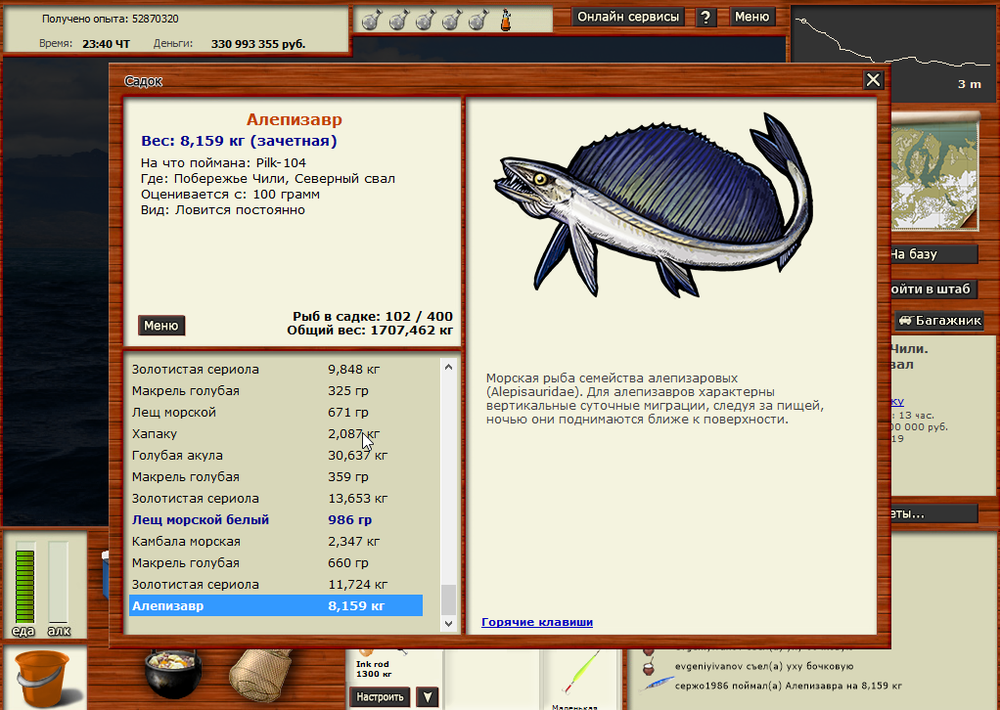Click the fishing keep net icon
Screen dimensions: 1000x710
click(x=261, y=677)
